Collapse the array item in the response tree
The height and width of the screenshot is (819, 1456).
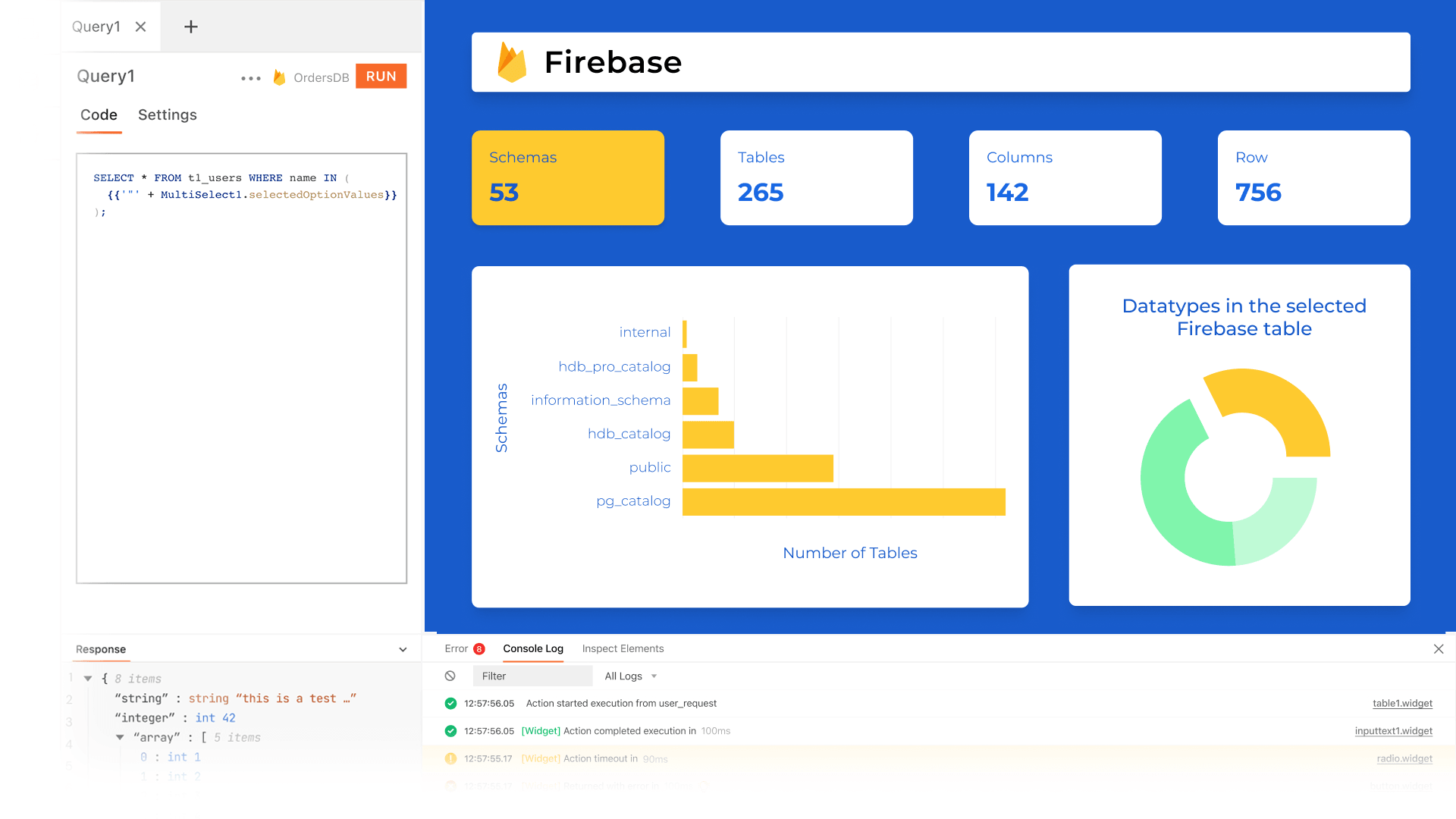point(120,736)
